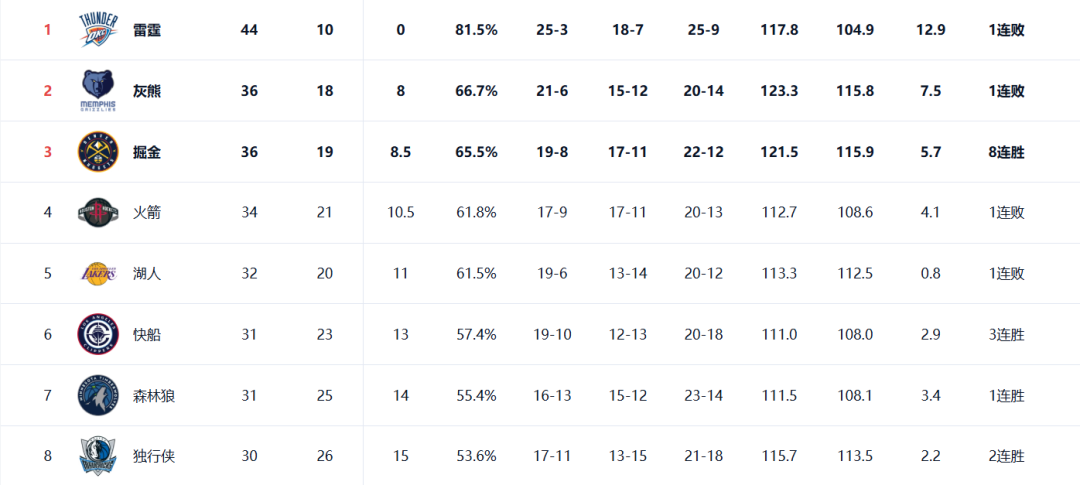Click the Timberwolves logo
The image size is (1080, 485).
[98, 396]
